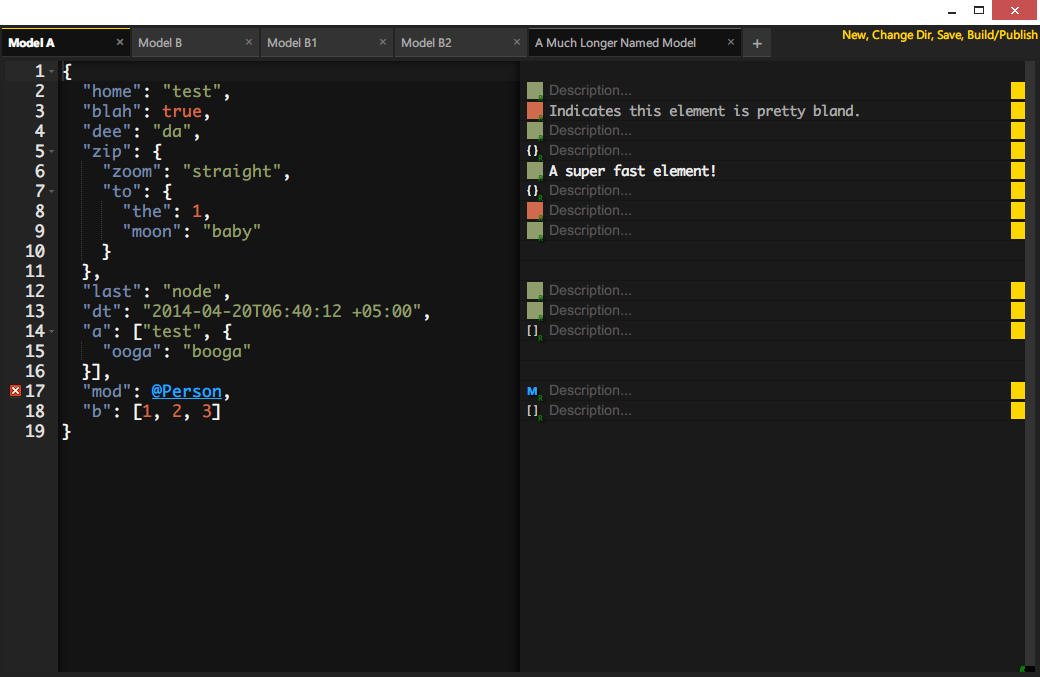The width and height of the screenshot is (1040, 677).
Task: Click type icon beside 'A super fast element!'
Action: (x=535, y=170)
